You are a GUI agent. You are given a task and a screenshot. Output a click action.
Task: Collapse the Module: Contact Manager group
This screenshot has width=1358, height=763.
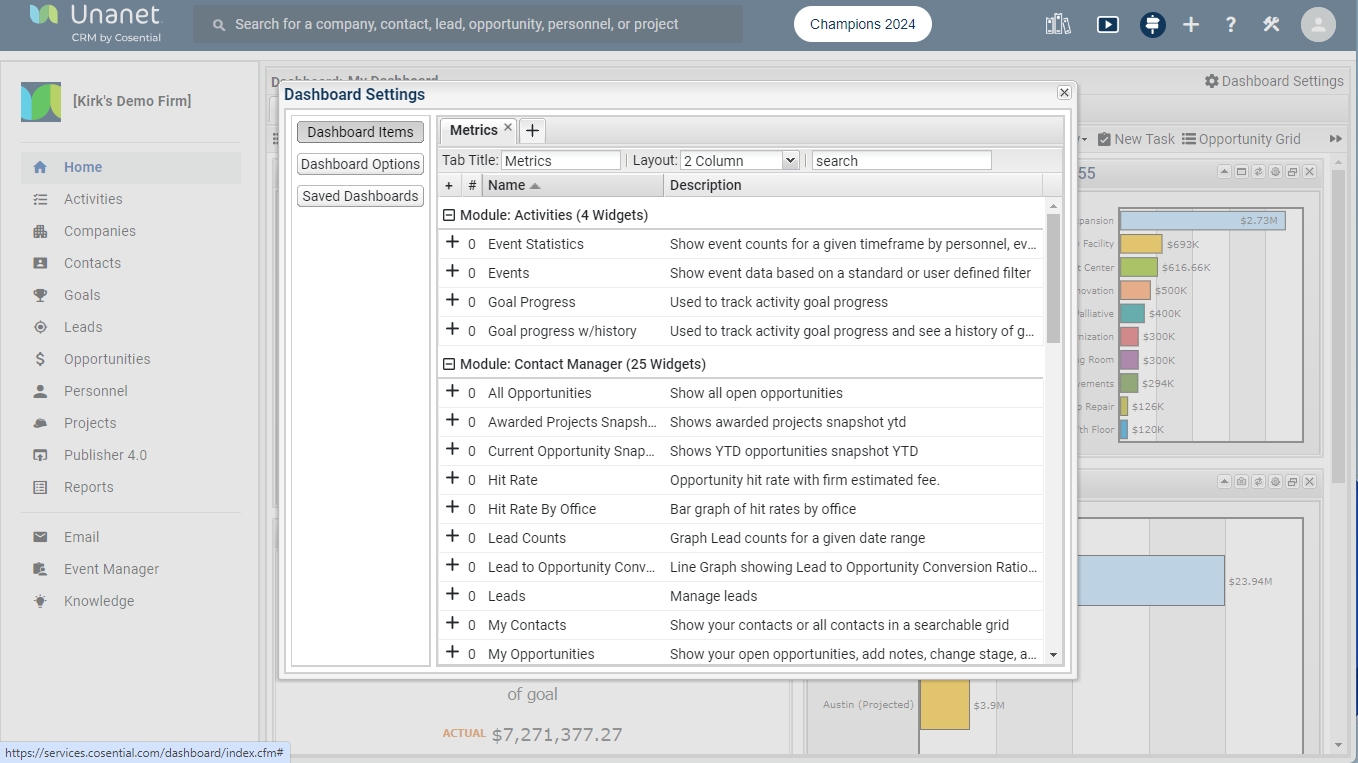pos(449,364)
